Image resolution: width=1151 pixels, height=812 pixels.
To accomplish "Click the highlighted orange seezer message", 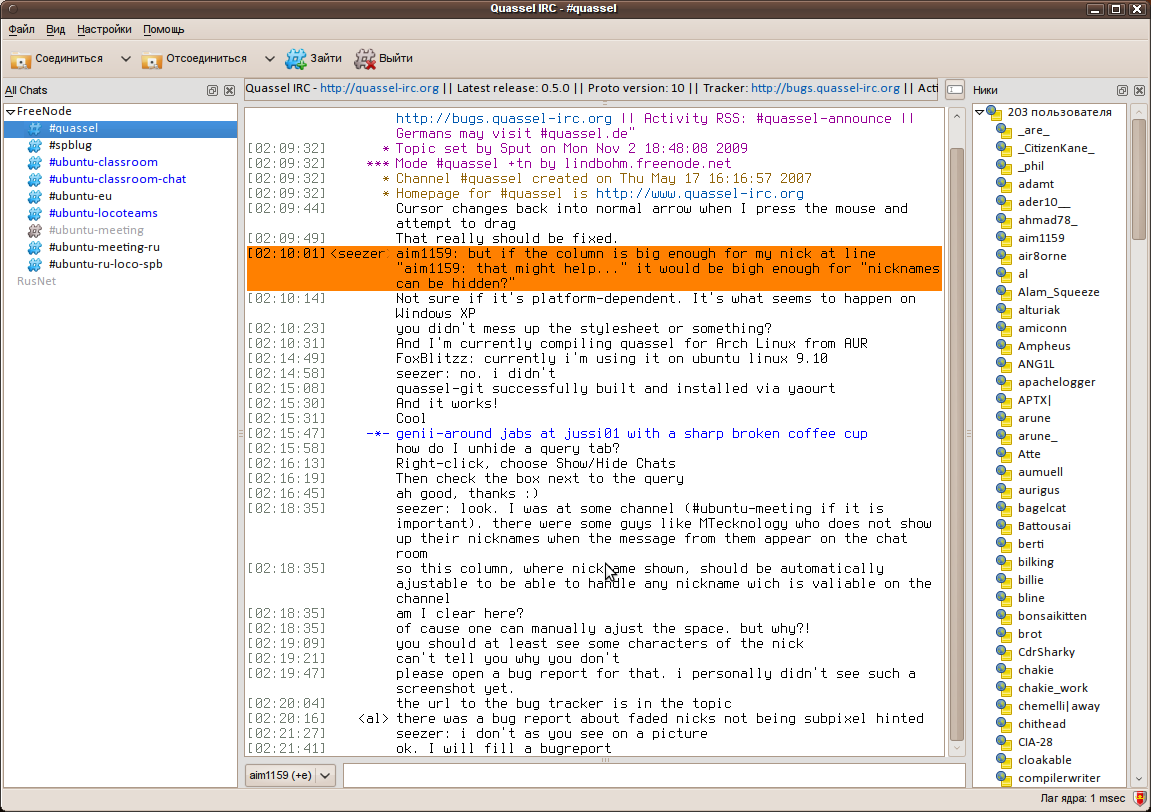I will [x=594, y=269].
